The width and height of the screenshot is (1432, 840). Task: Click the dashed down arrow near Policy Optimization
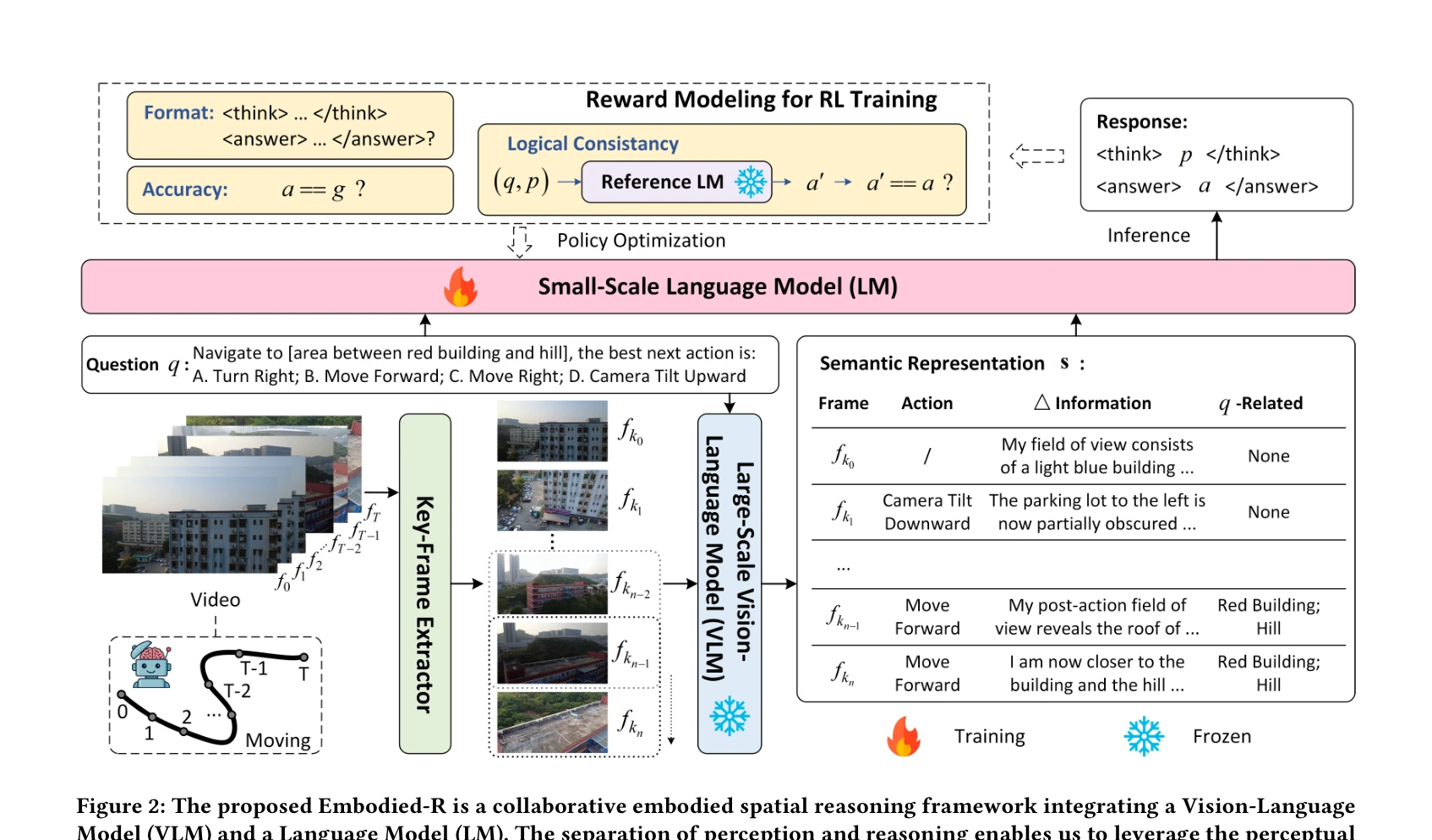pos(519,241)
